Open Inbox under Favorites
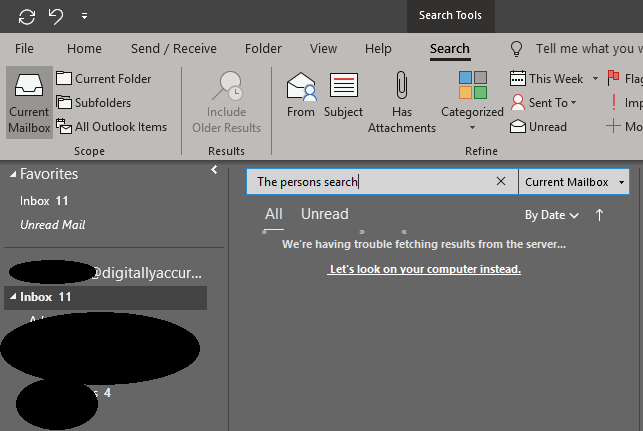The image size is (643, 431). coord(44,201)
